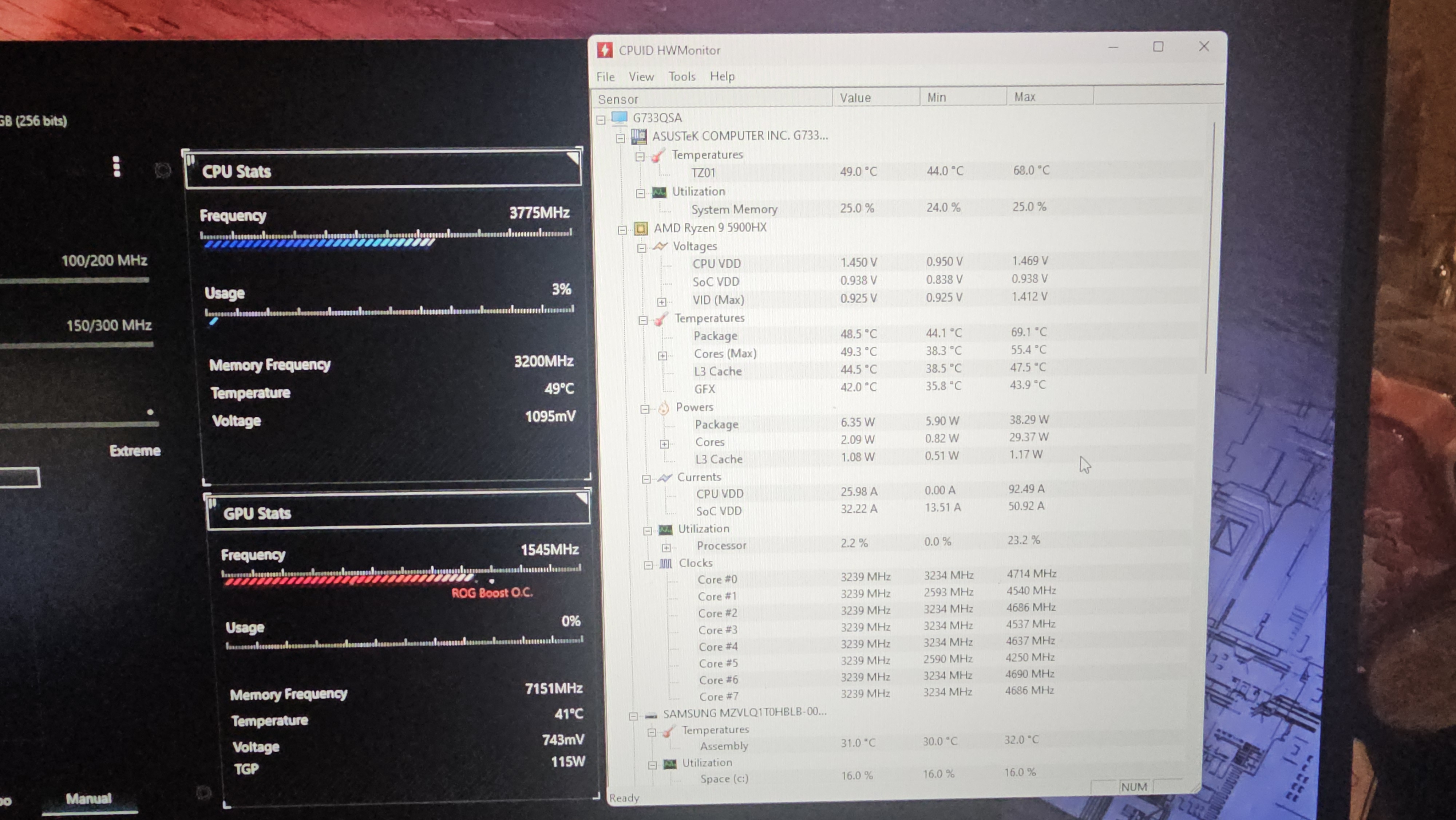This screenshot has height=820, width=1456.
Task: Click the AMD Ryzen 9 5900HX processor chip icon
Action: (x=641, y=228)
